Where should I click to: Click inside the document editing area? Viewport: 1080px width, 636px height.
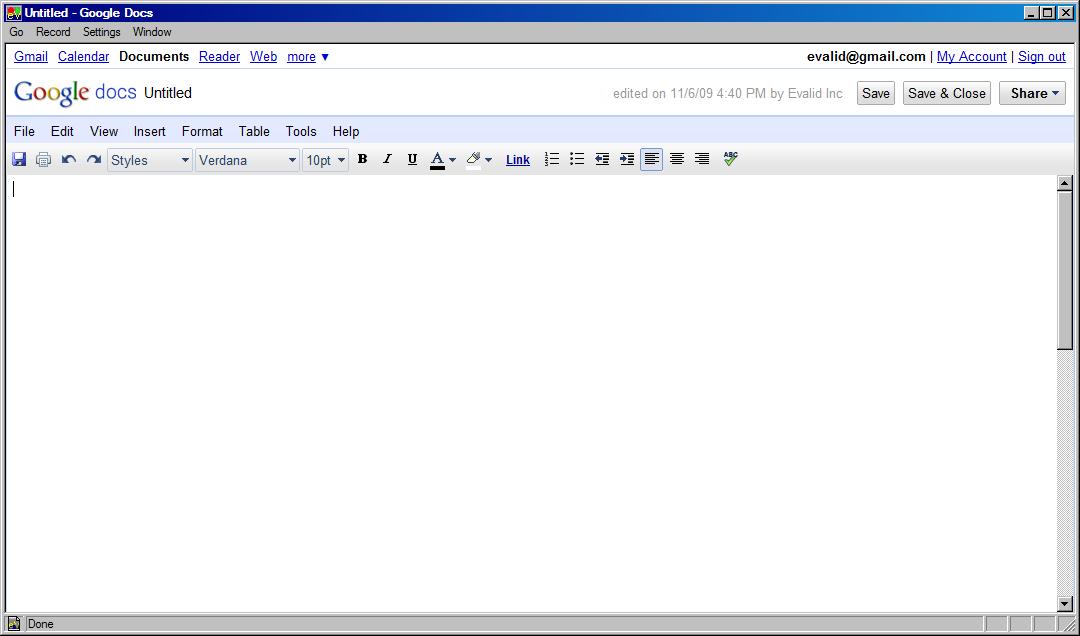[531, 393]
